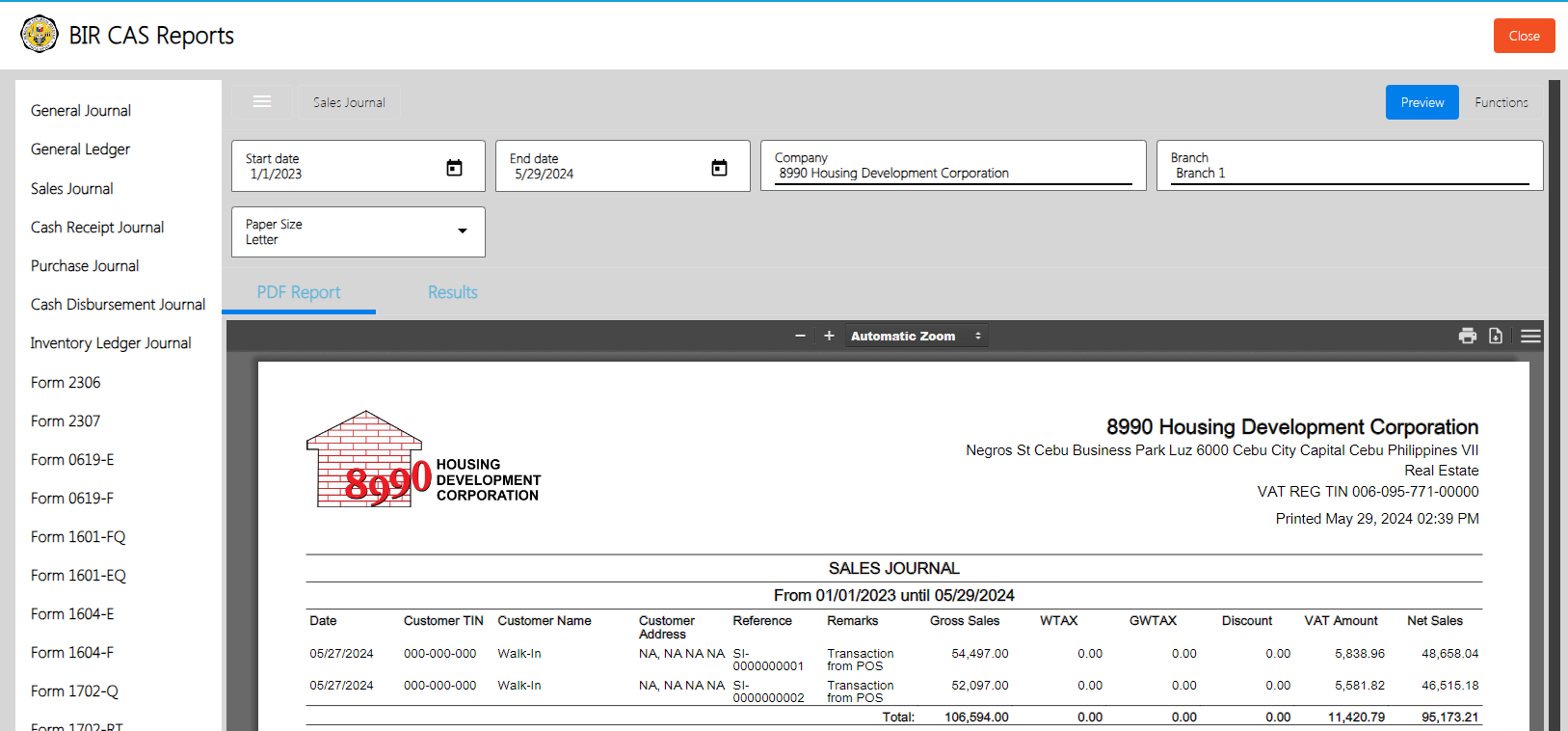Click the Net Sales column header
The height and width of the screenshot is (731, 1568).
pos(1435,621)
